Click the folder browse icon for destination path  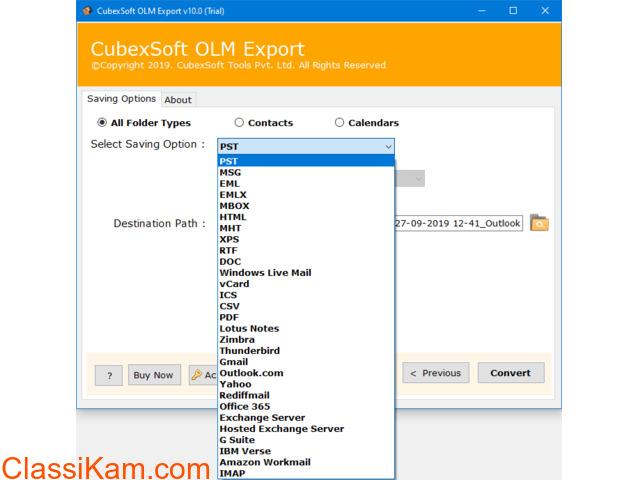click(539, 223)
